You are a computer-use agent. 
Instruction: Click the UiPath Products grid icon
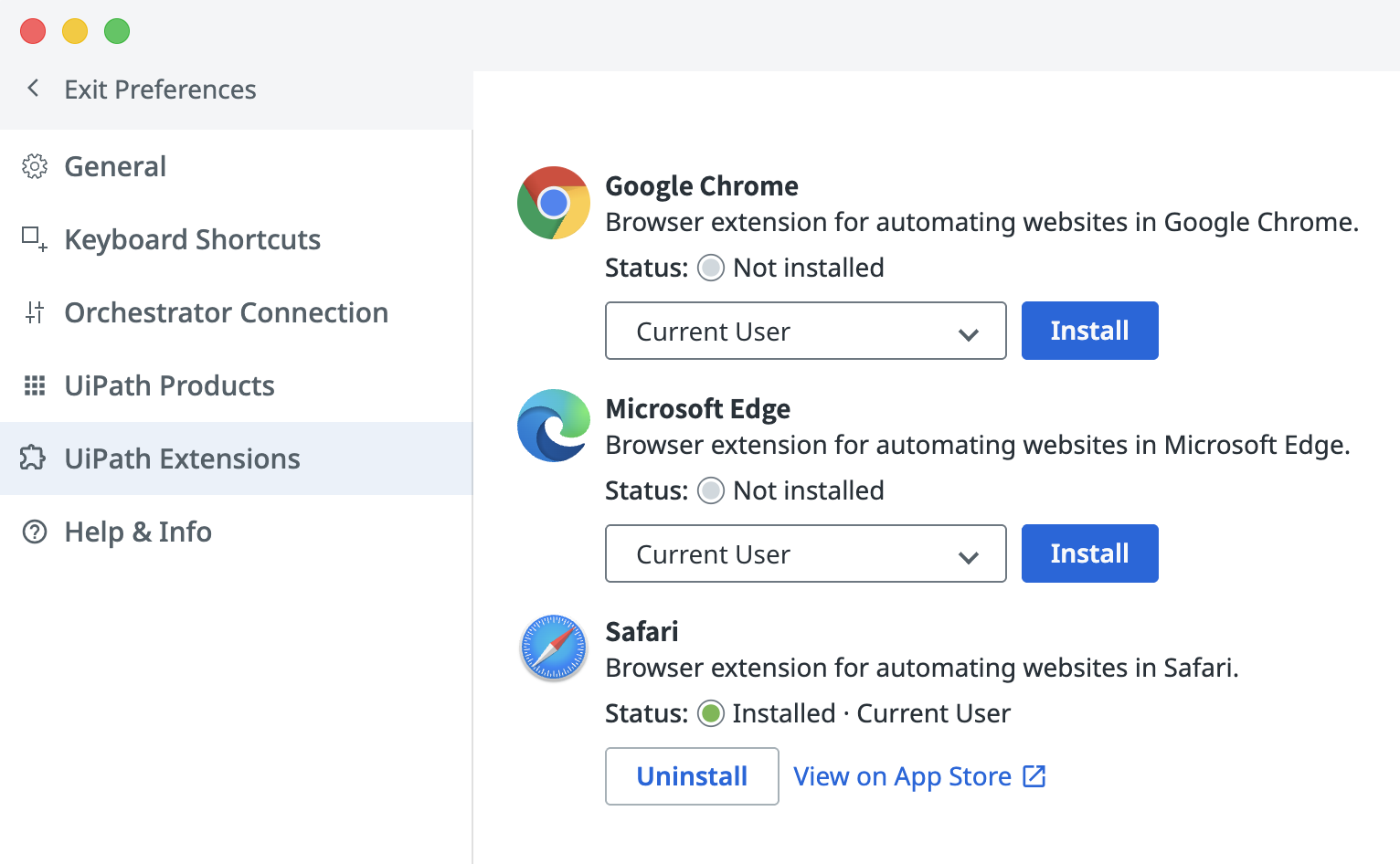(35, 385)
